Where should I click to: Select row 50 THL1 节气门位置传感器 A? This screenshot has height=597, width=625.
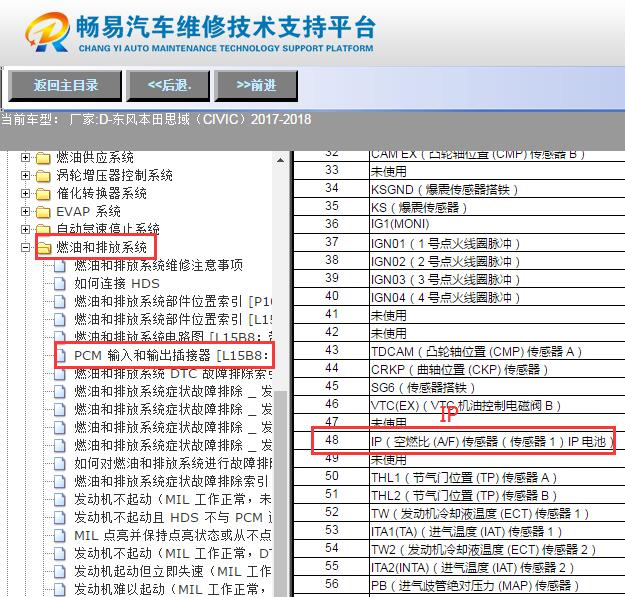coord(459,477)
